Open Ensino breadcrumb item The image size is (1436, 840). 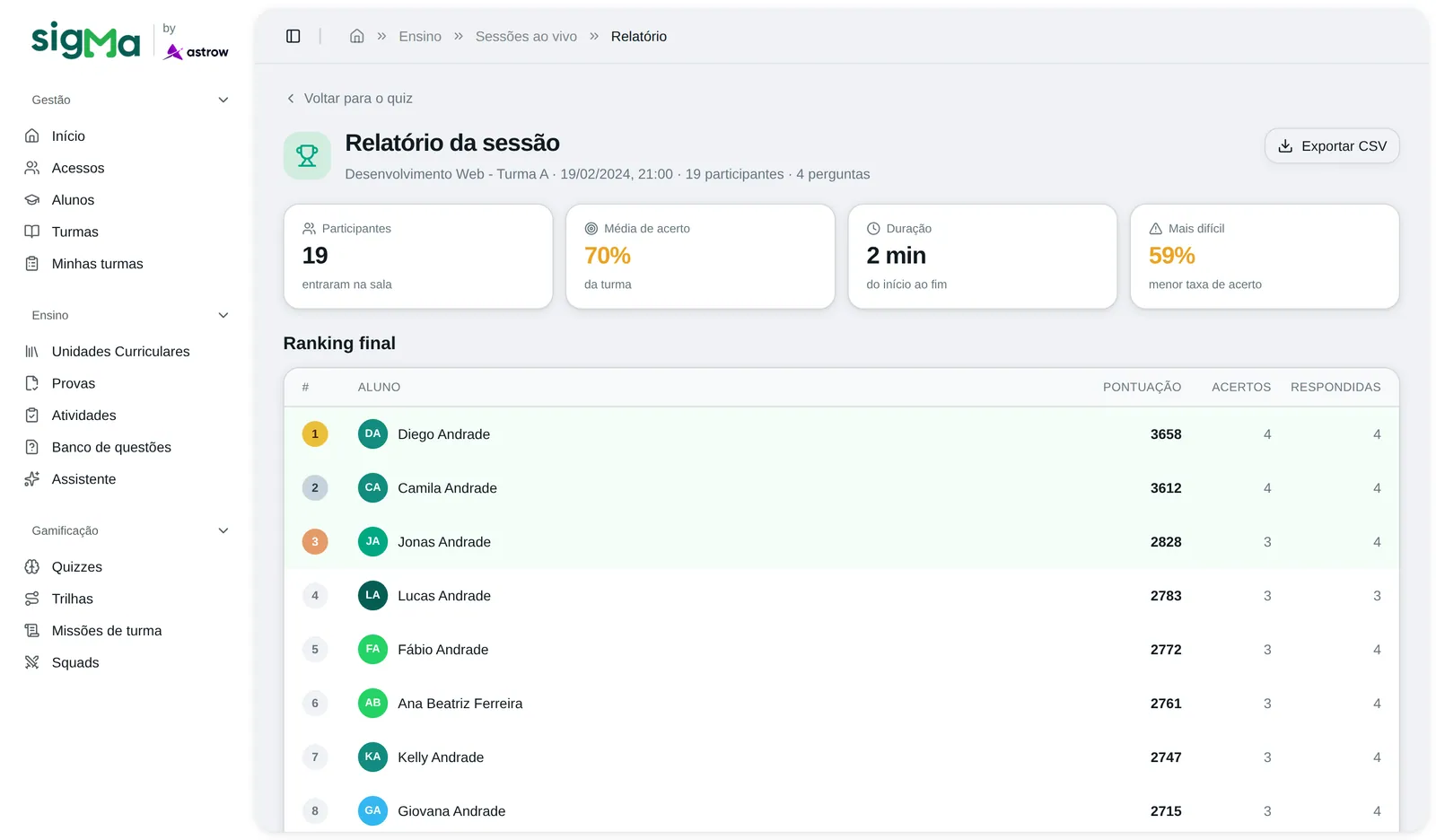[420, 36]
